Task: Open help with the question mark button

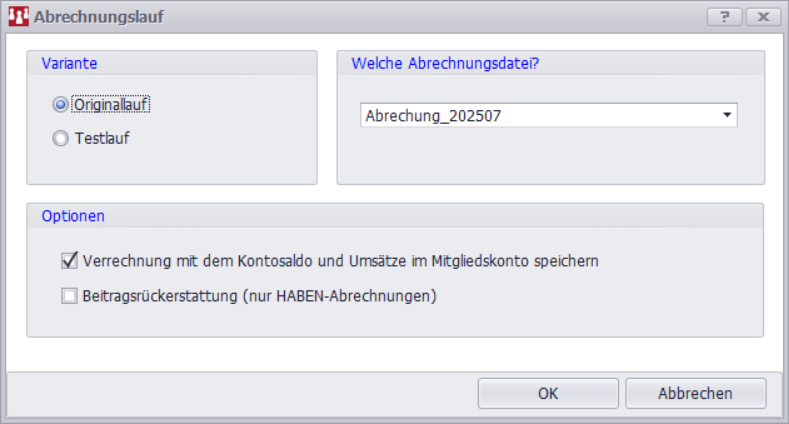Action: 724,17
